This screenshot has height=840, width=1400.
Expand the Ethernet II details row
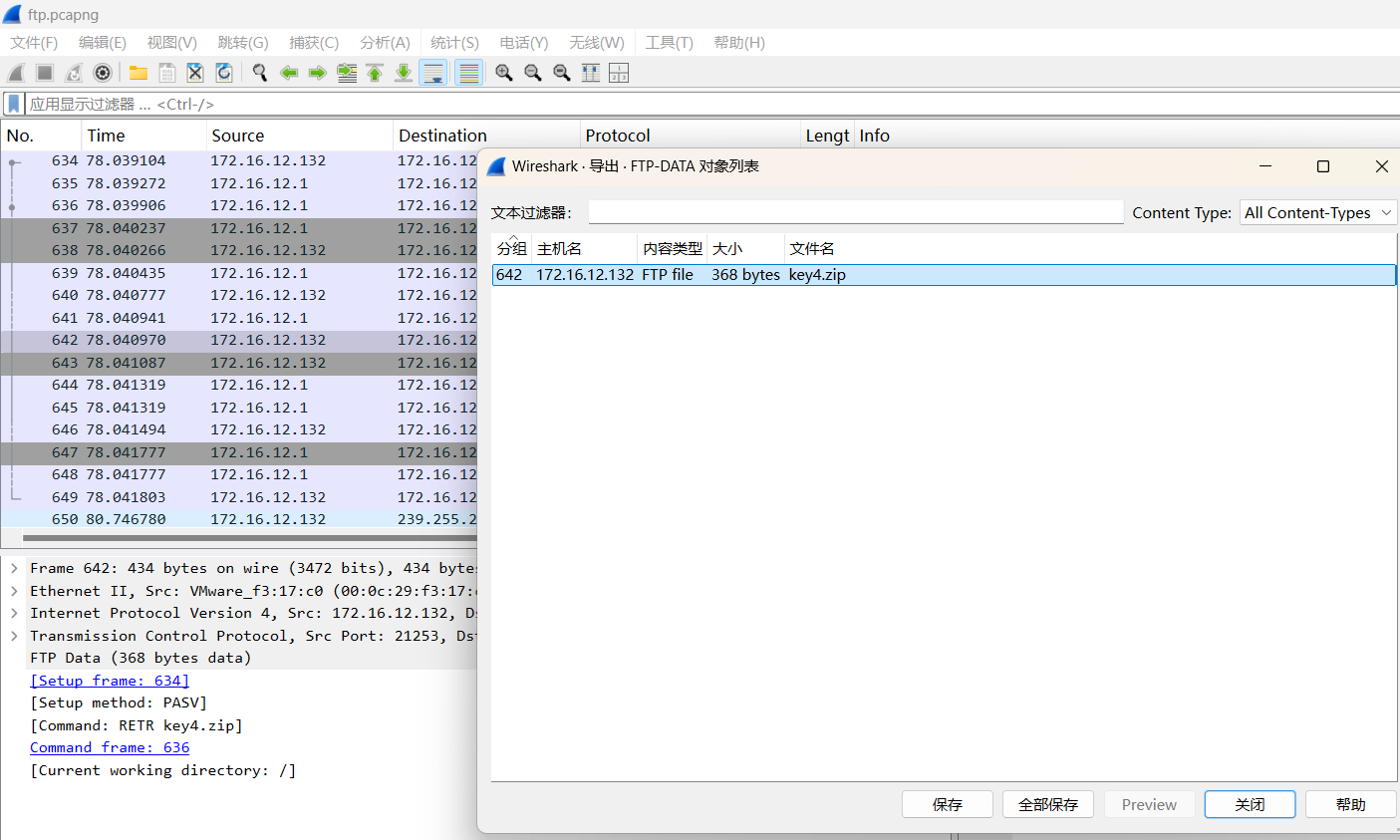point(14,591)
